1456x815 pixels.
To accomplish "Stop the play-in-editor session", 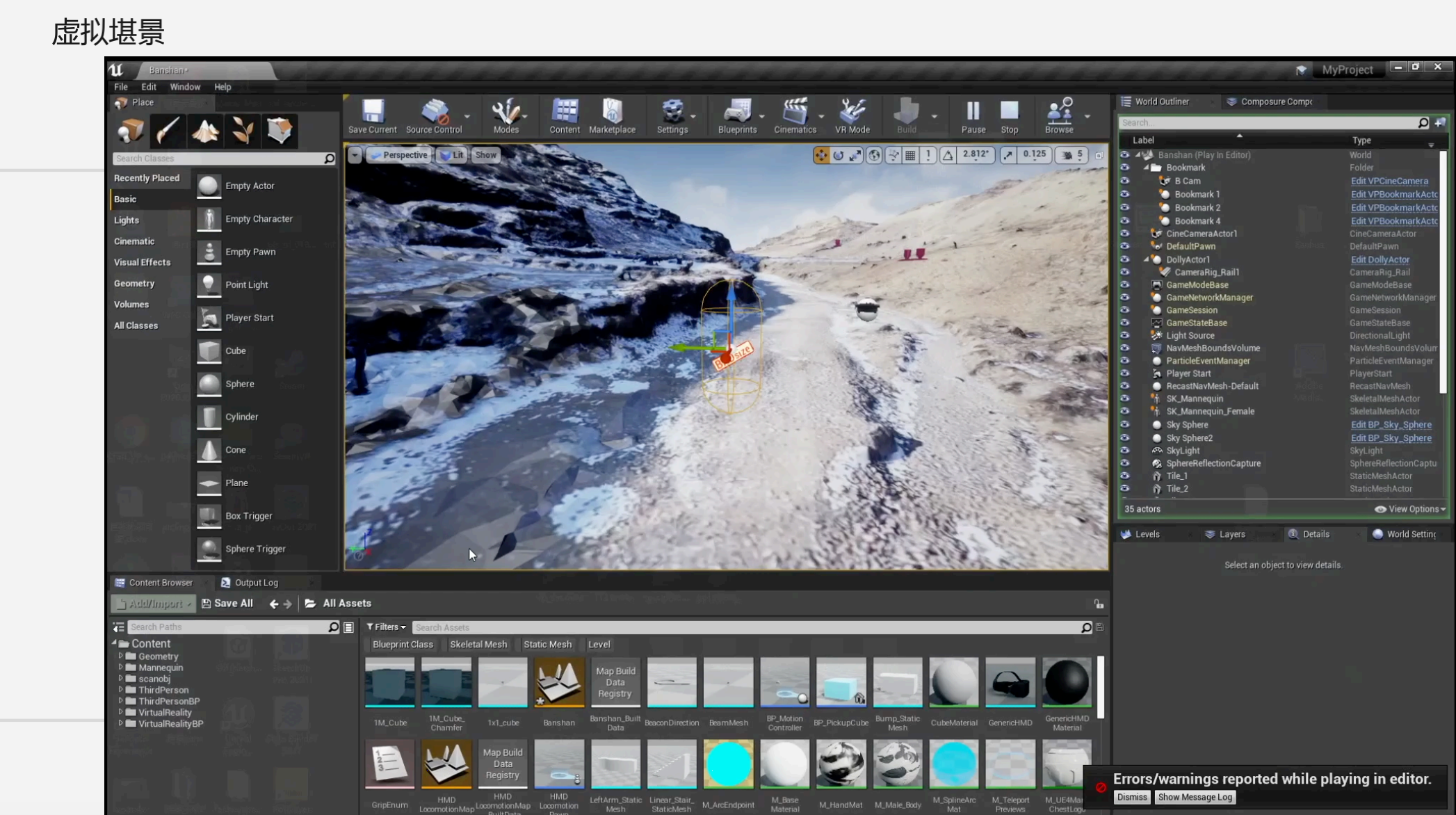I will pyautogui.click(x=1009, y=116).
